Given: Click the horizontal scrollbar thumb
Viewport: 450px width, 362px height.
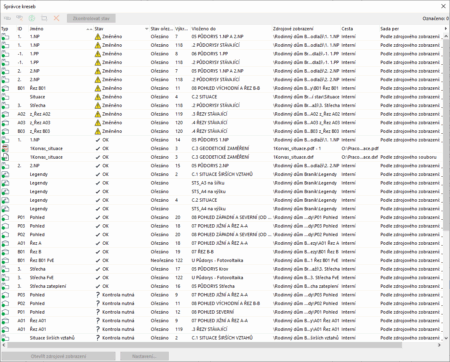Looking at the screenshot, I should (205, 345).
